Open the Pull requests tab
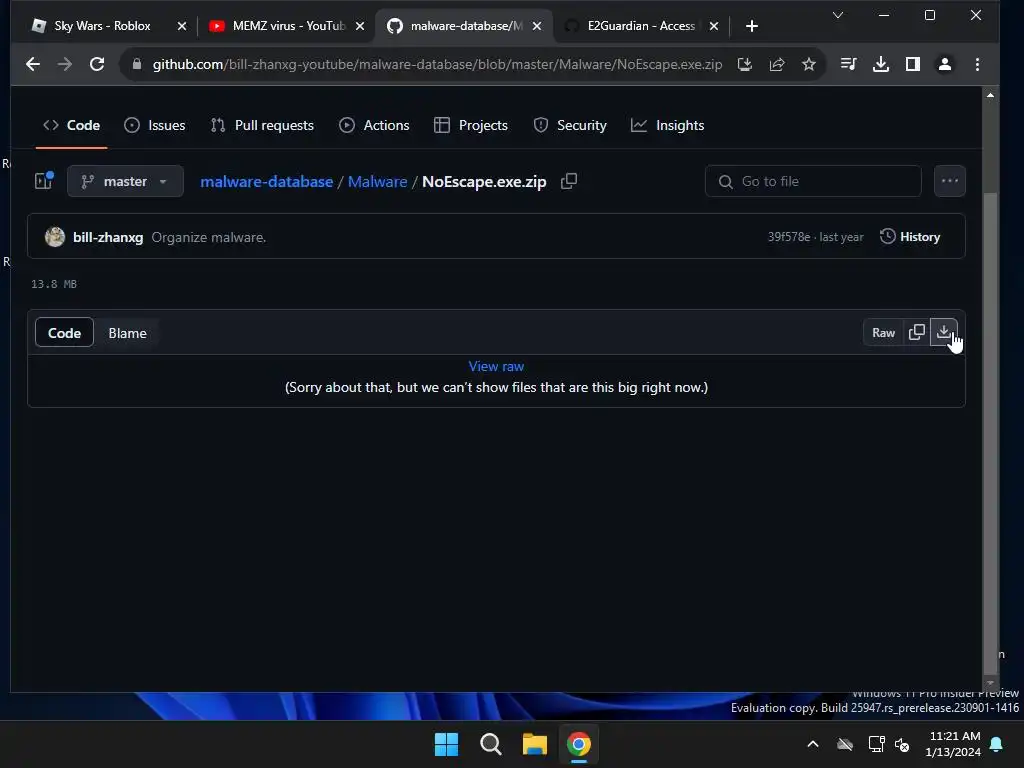Viewport: 1024px width, 768px height. pos(262,125)
